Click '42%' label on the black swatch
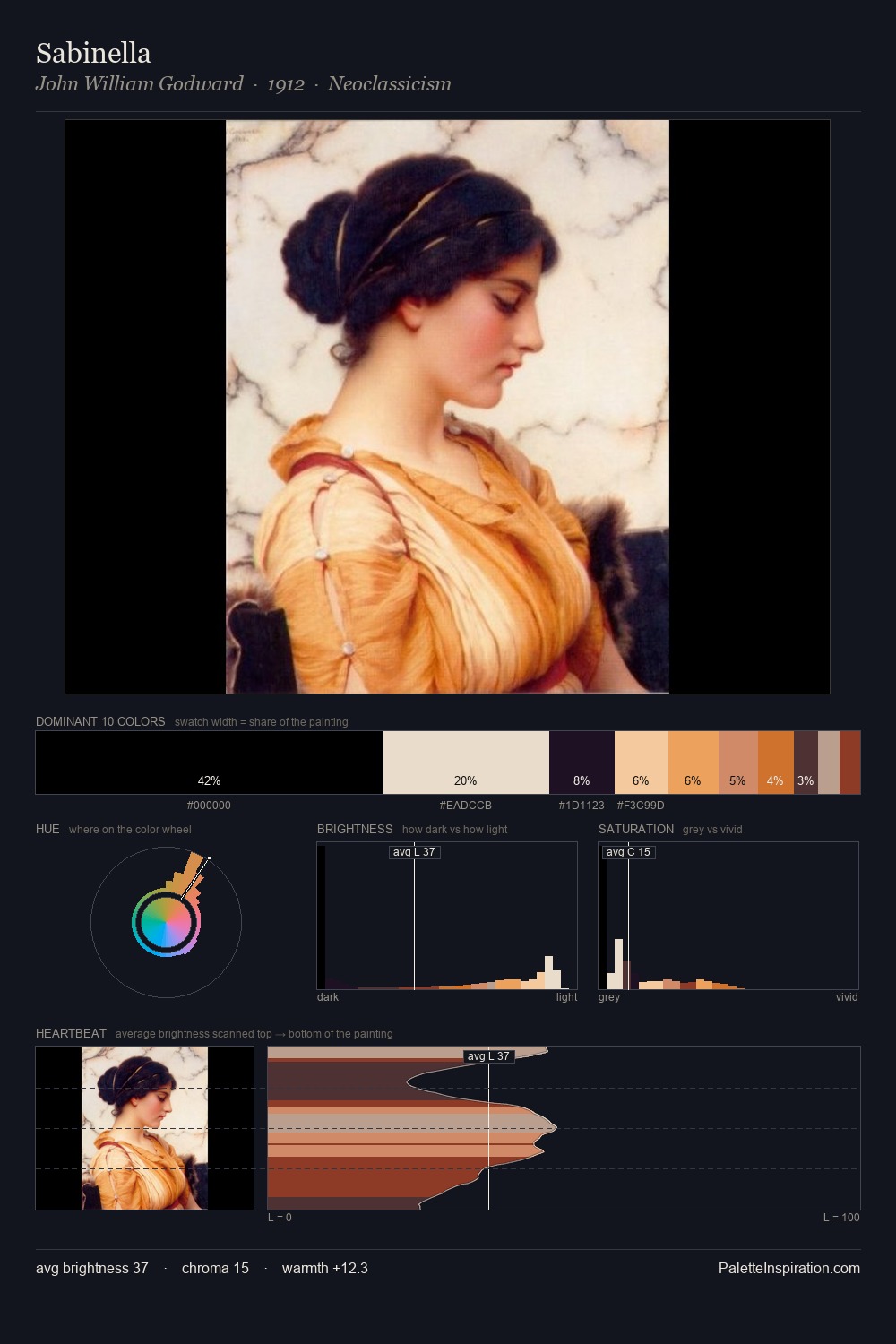 click(x=209, y=780)
